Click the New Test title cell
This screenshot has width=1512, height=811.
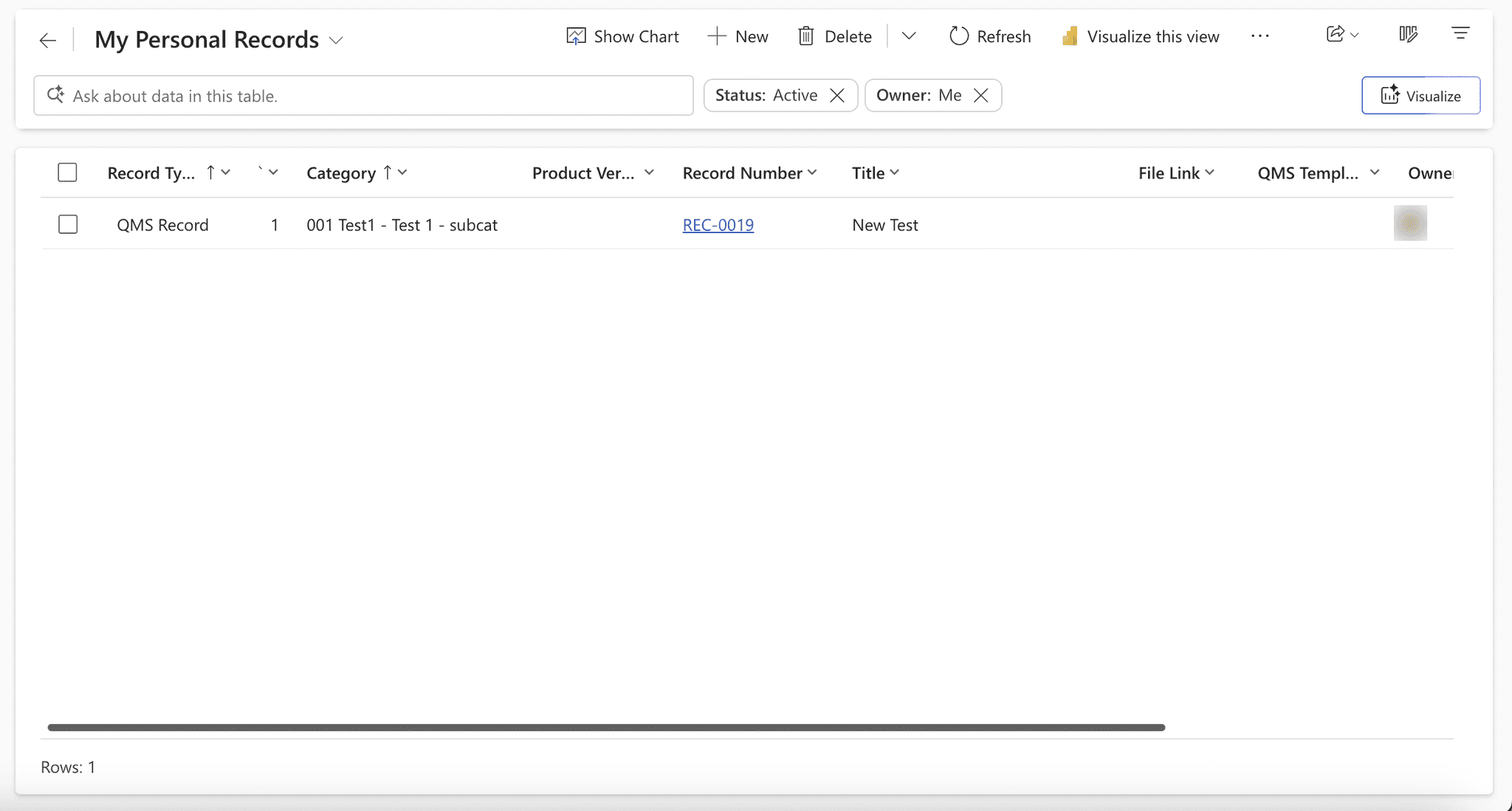tap(884, 225)
